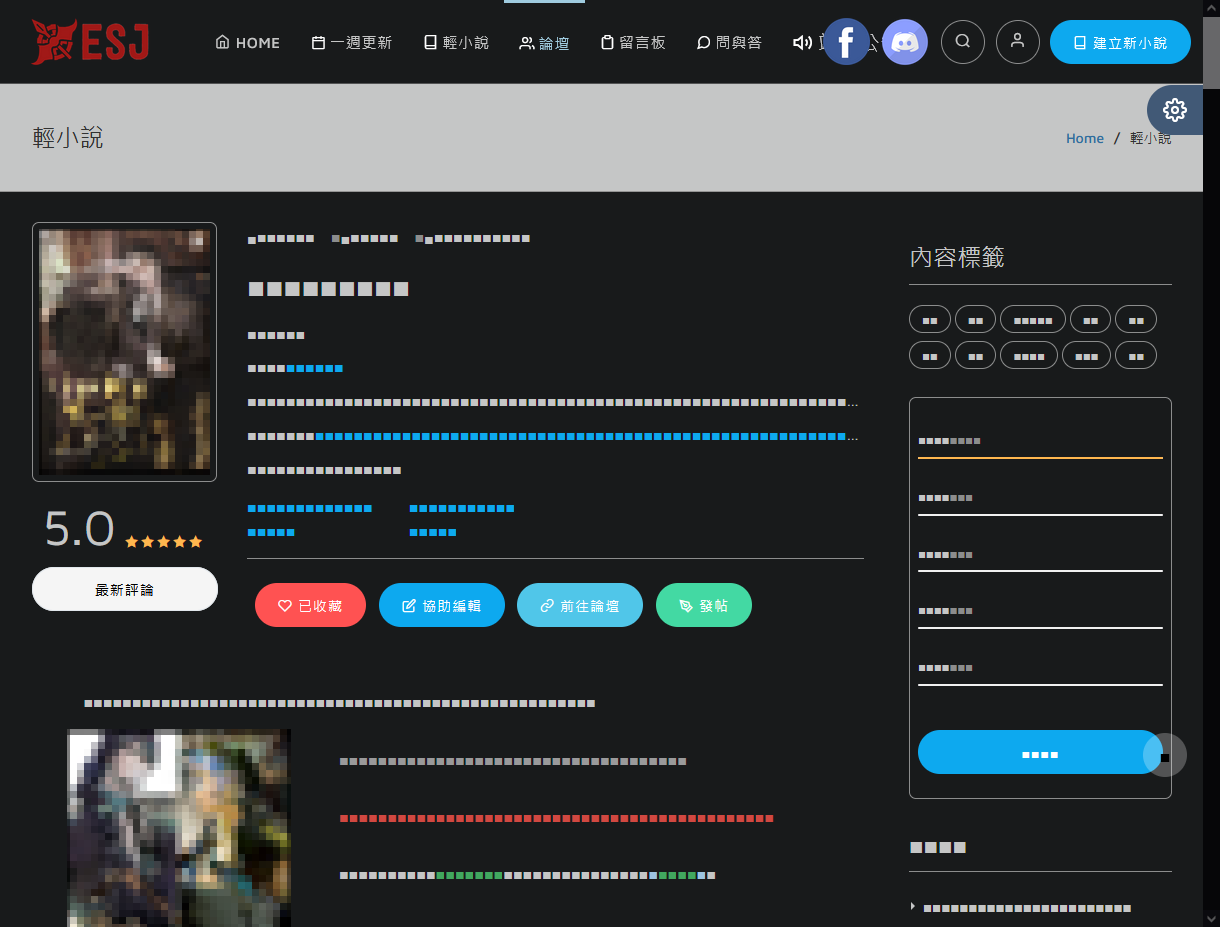The height and width of the screenshot is (927, 1220).
Task: Navigate to 論壇 from the top menu
Action: click(x=544, y=43)
